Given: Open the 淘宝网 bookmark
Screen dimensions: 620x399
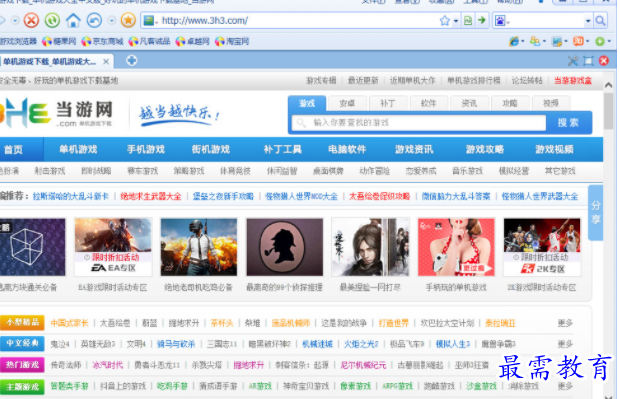Looking at the screenshot, I should [x=232, y=42].
